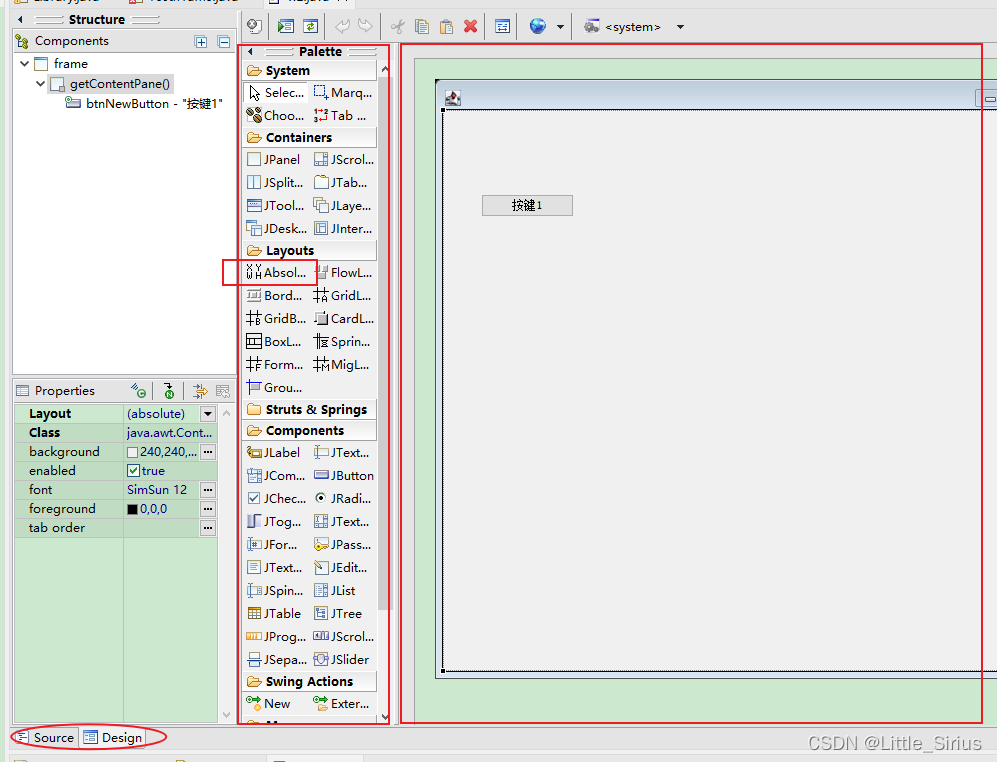Add a JSplitPane container
The height and width of the screenshot is (762, 997).
(276, 183)
